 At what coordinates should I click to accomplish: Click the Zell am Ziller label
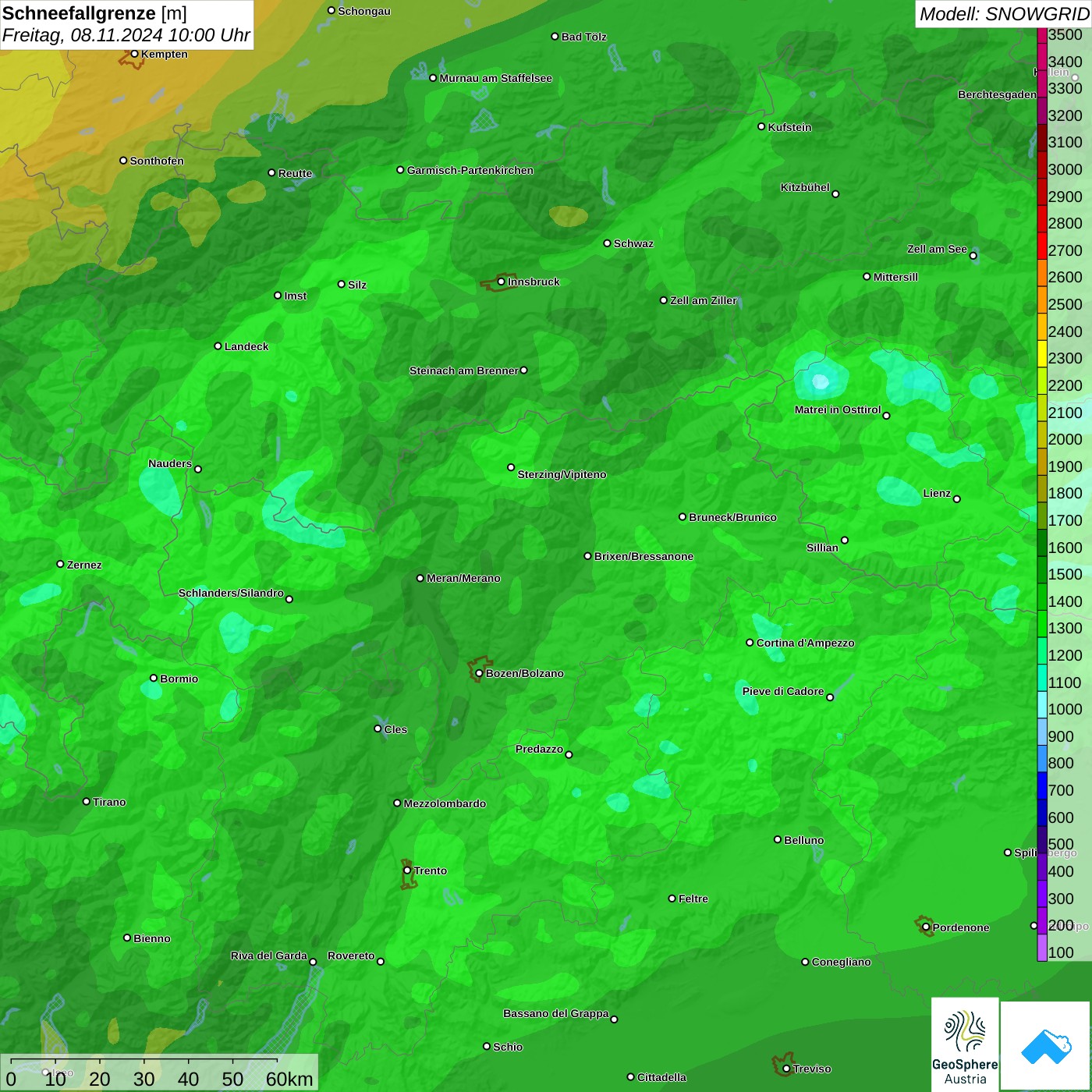tap(704, 300)
